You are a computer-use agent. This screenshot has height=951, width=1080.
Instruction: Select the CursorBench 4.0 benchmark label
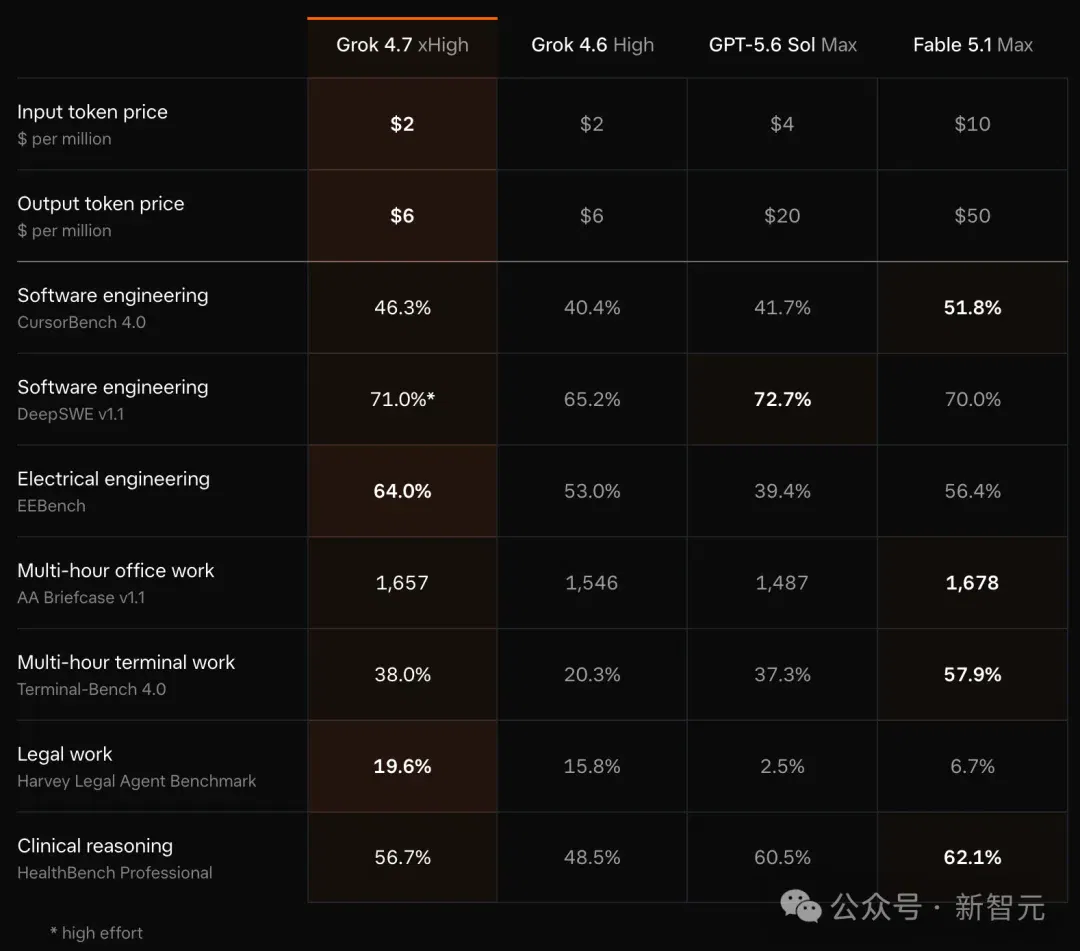click(x=81, y=322)
